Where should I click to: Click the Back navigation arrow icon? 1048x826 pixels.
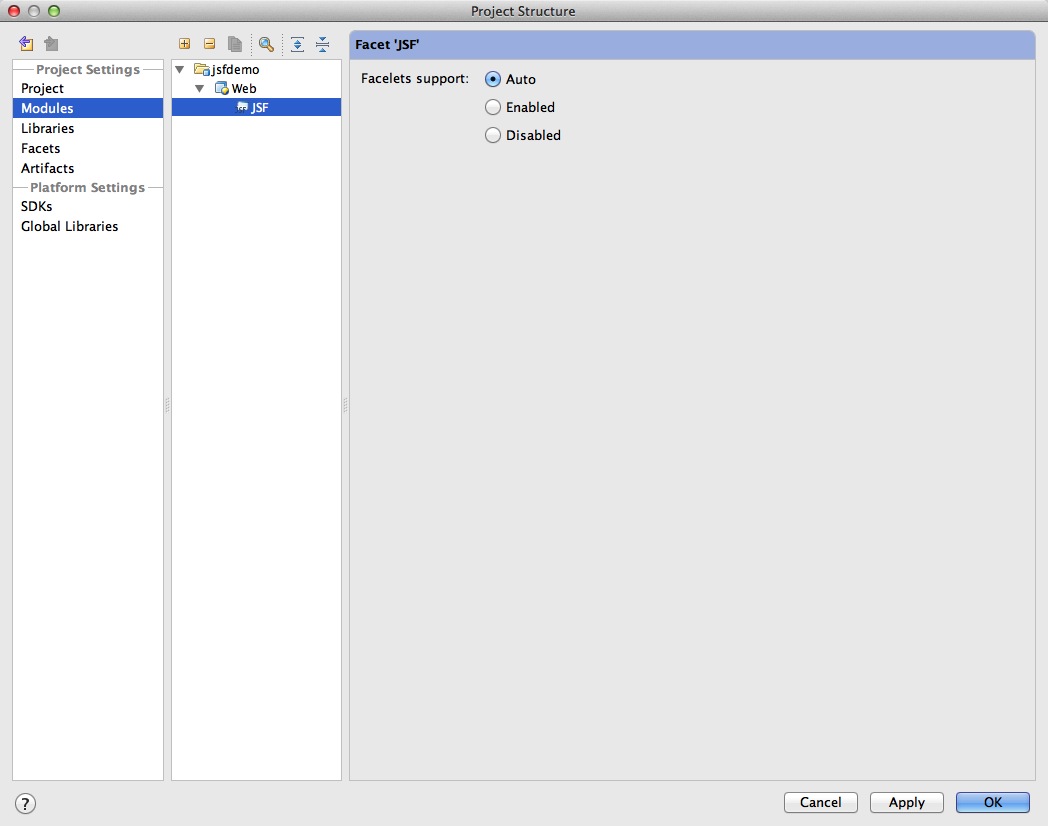coord(26,44)
